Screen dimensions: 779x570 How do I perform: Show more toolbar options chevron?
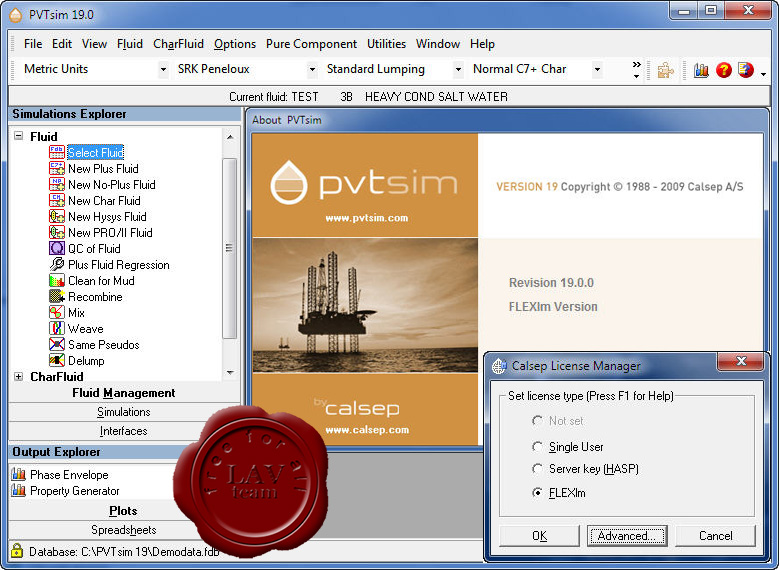636,70
